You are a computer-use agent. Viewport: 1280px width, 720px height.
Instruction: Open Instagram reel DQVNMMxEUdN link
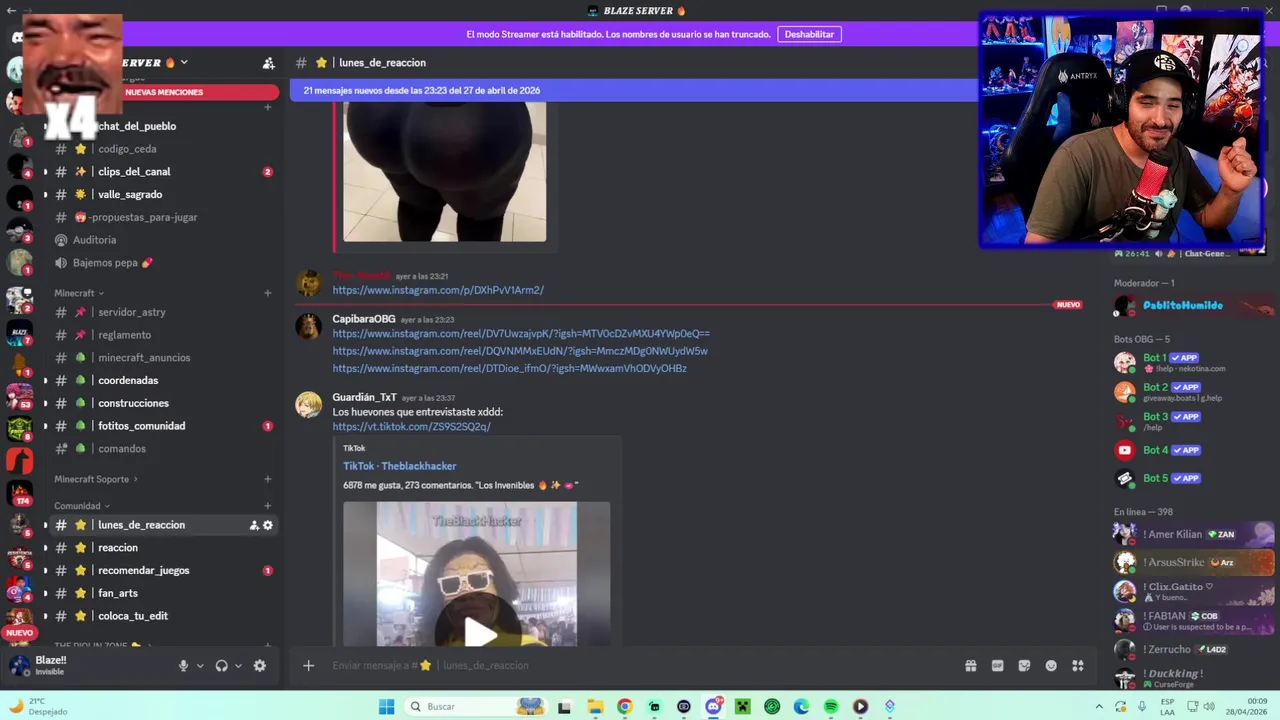[x=520, y=351]
